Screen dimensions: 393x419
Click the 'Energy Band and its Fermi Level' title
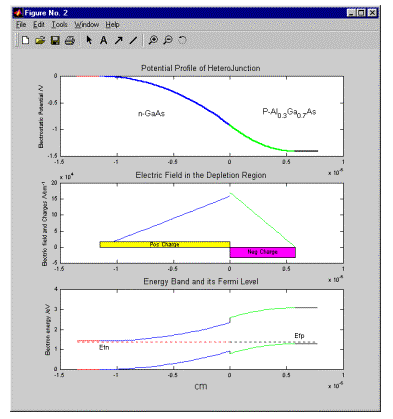(201, 282)
